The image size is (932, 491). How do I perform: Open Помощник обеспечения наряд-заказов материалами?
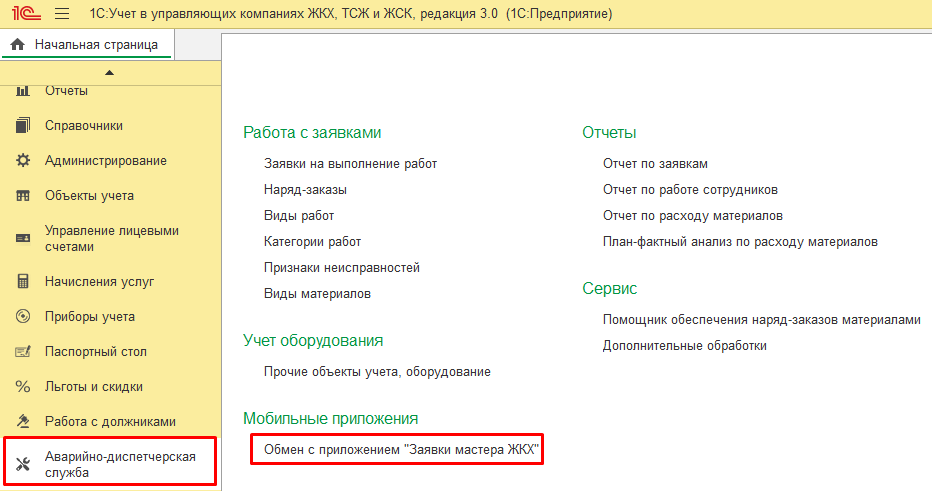[761, 320]
